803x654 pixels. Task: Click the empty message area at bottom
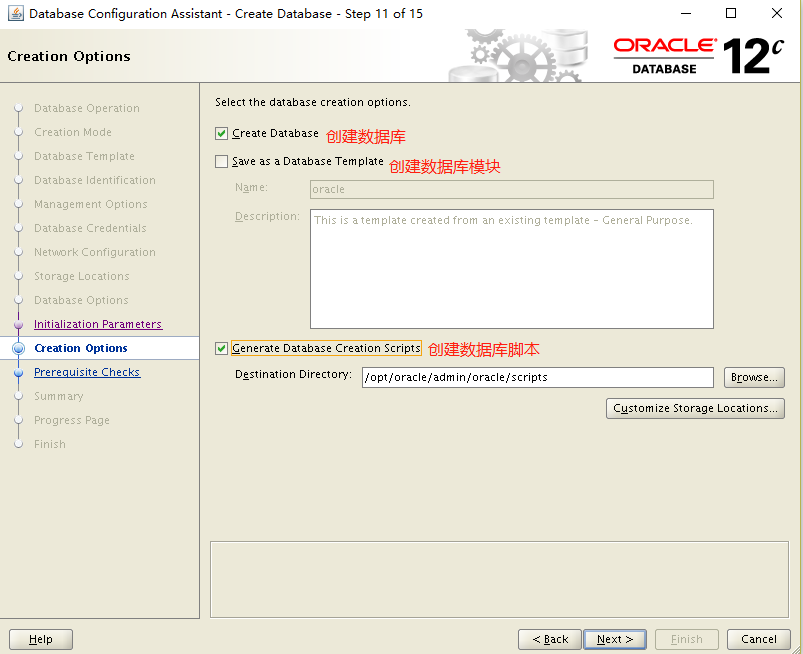click(499, 579)
